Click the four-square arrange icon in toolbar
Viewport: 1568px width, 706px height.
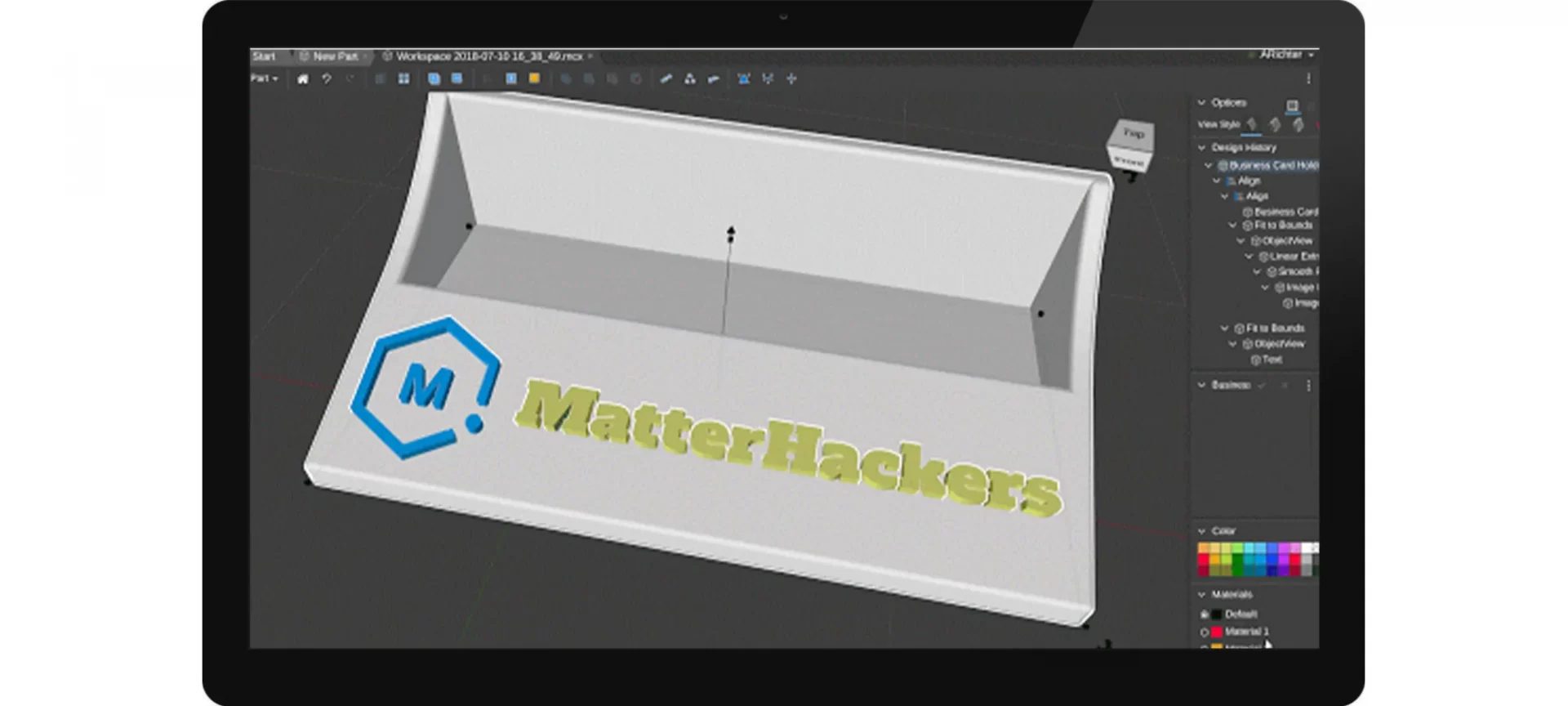(403, 79)
